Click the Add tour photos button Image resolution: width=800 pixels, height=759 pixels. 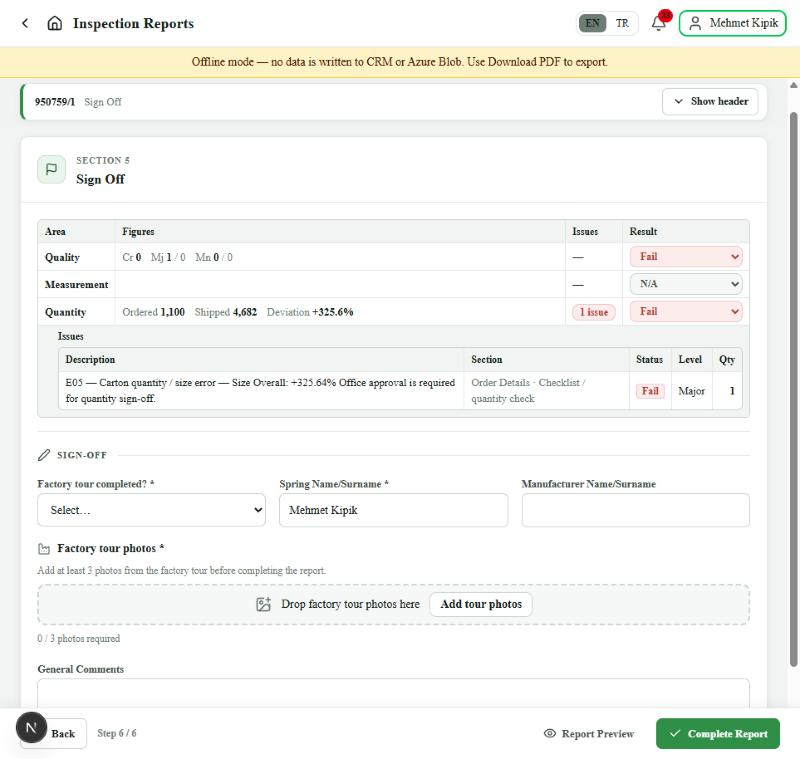coord(481,604)
